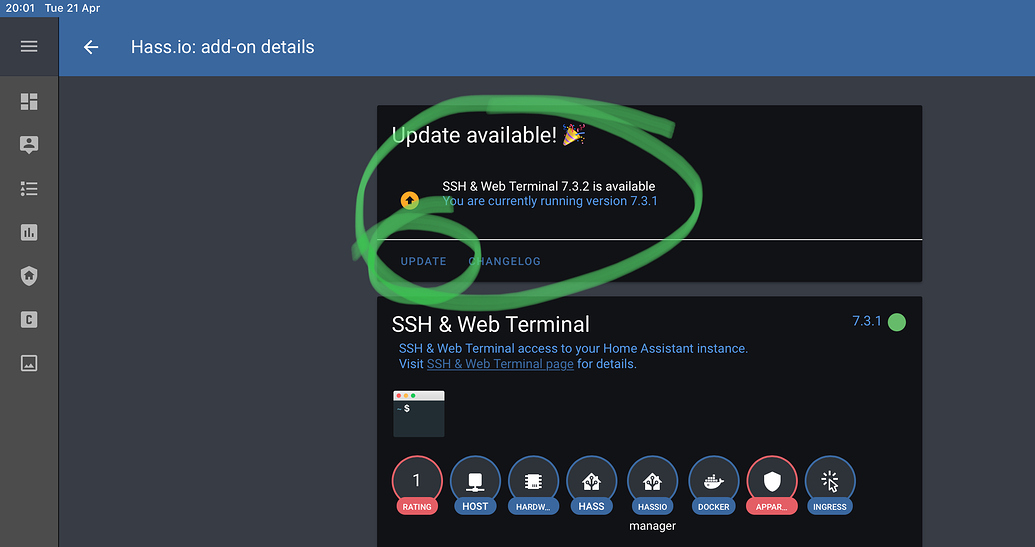This screenshot has height=547, width=1035.
Task: Click the 7.3.1 version number by the green dot
Action: tap(867, 321)
